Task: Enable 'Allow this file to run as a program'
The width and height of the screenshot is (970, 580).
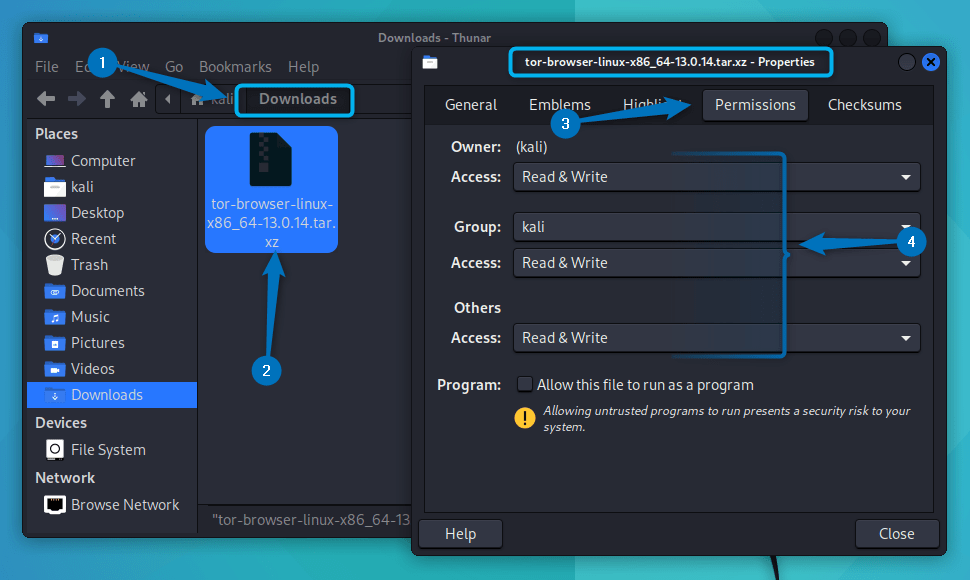Action: (524, 384)
